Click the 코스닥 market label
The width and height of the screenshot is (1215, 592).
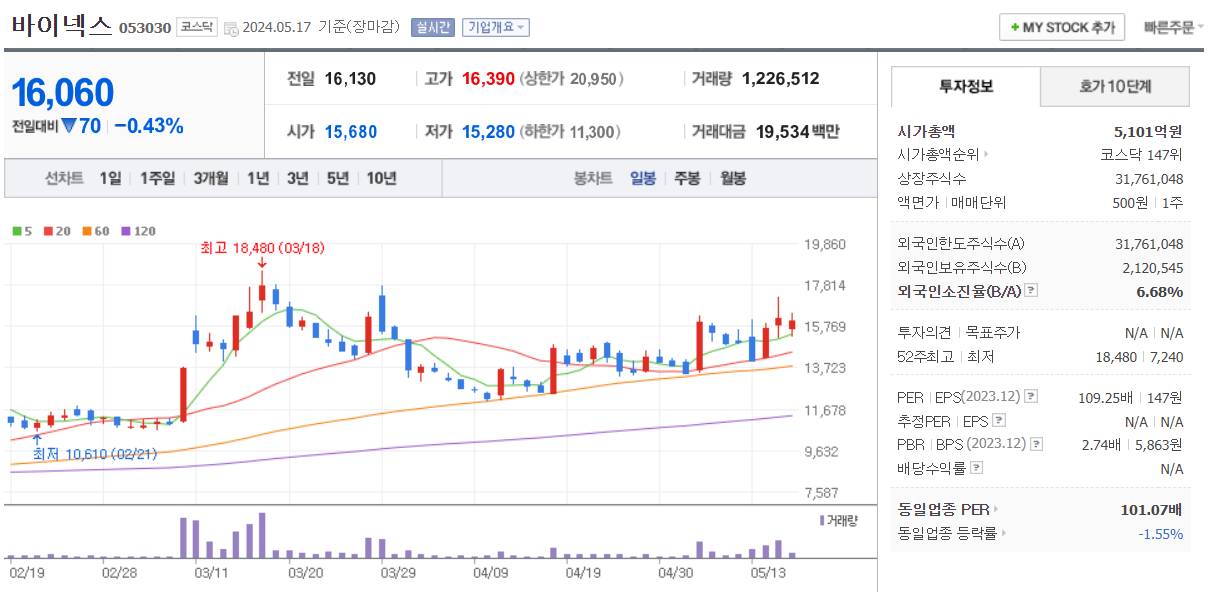tap(199, 26)
